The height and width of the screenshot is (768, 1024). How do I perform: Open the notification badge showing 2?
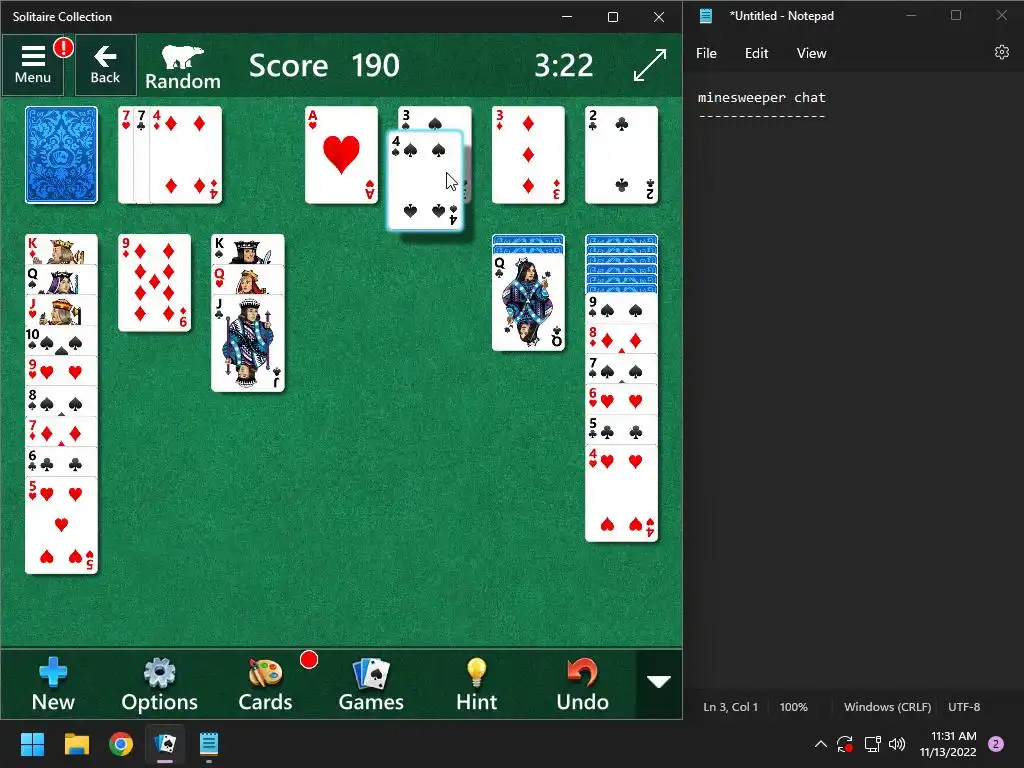(x=996, y=744)
